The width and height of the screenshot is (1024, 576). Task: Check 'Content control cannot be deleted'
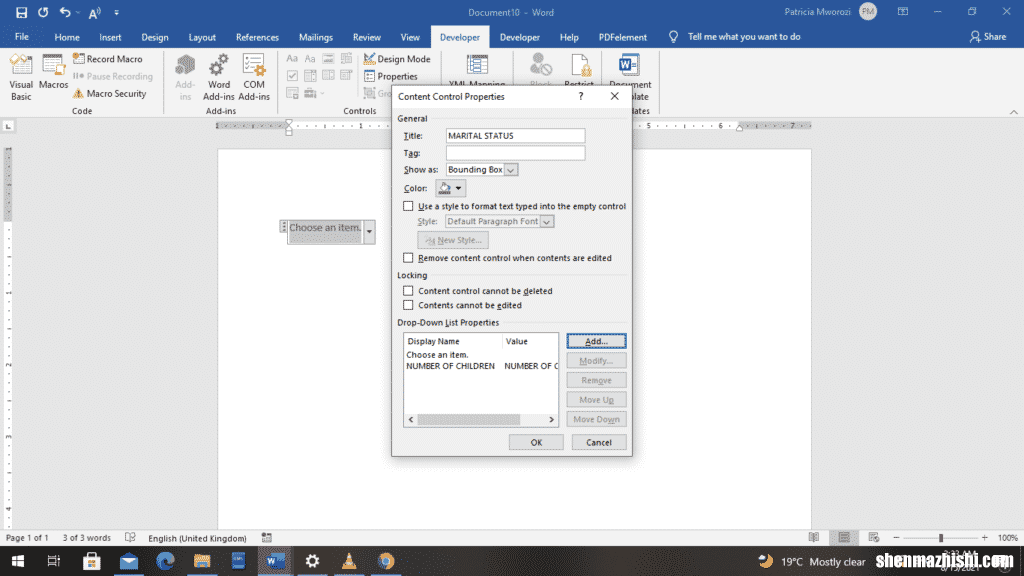[408, 291]
